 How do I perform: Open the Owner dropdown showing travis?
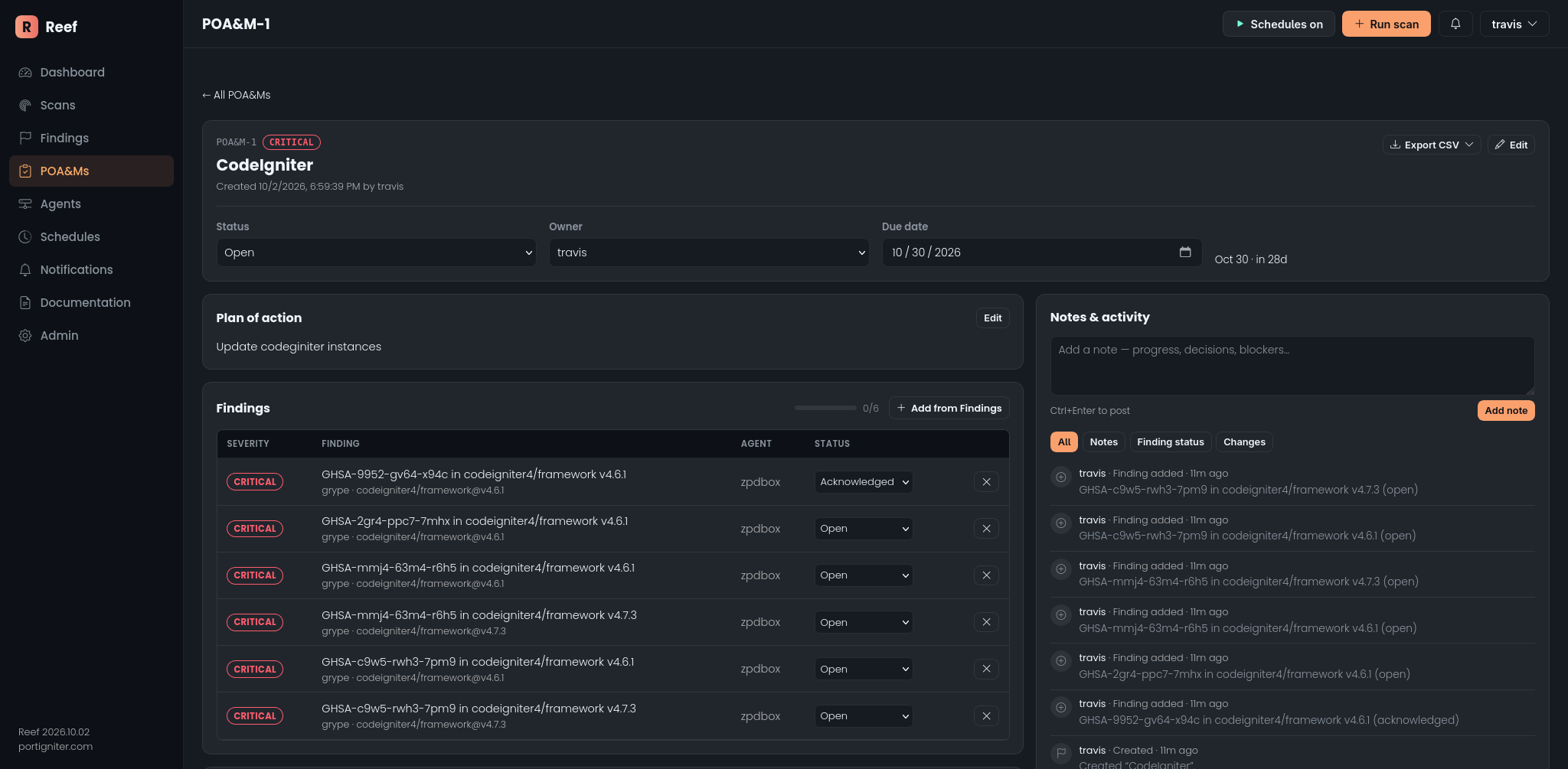click(709, 253)
